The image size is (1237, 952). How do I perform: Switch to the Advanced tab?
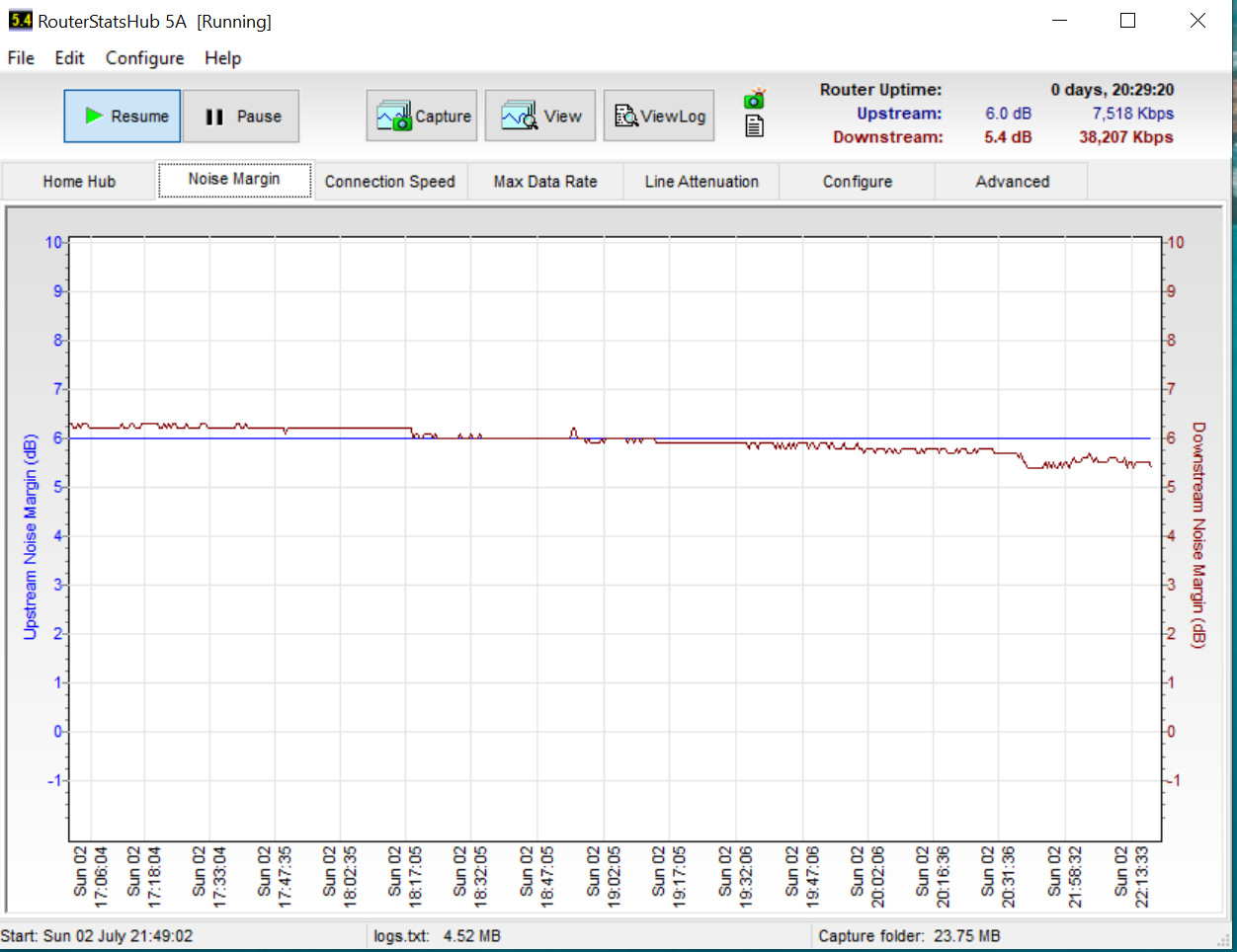pyautogui.click(x=1012, y=182)
